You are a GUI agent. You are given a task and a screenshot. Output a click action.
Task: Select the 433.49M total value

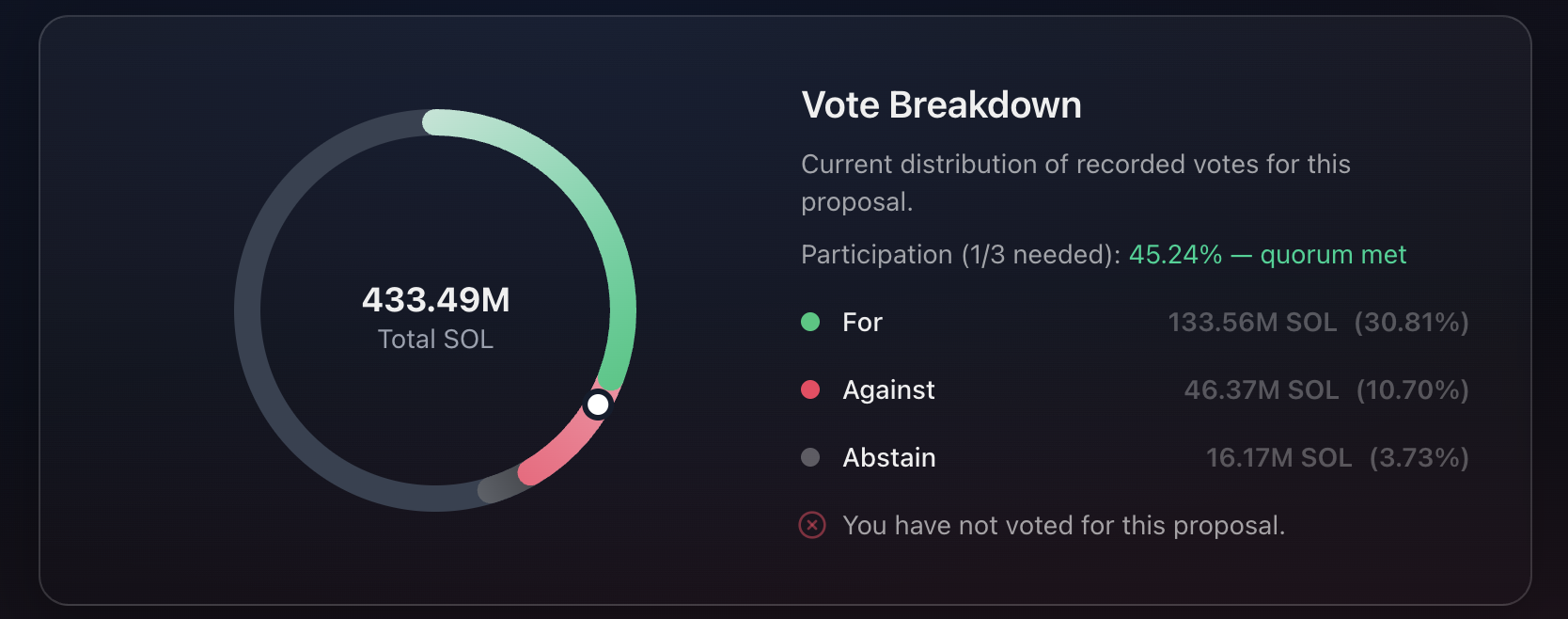pos(436,300)
